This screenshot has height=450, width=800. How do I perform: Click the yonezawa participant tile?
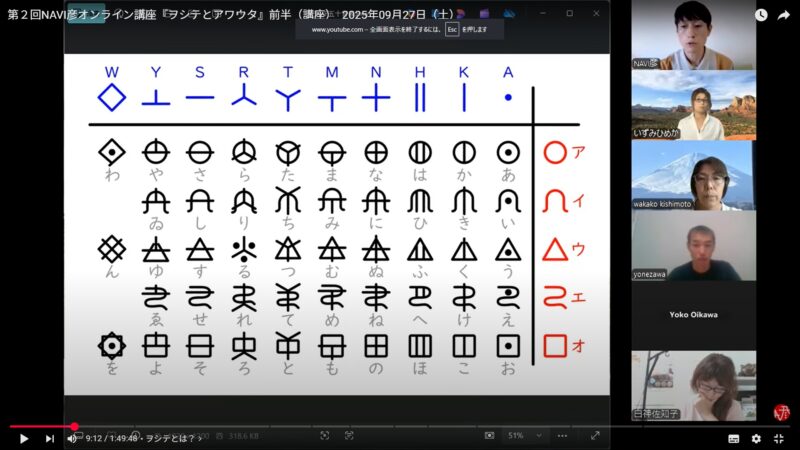pos(693,245)
